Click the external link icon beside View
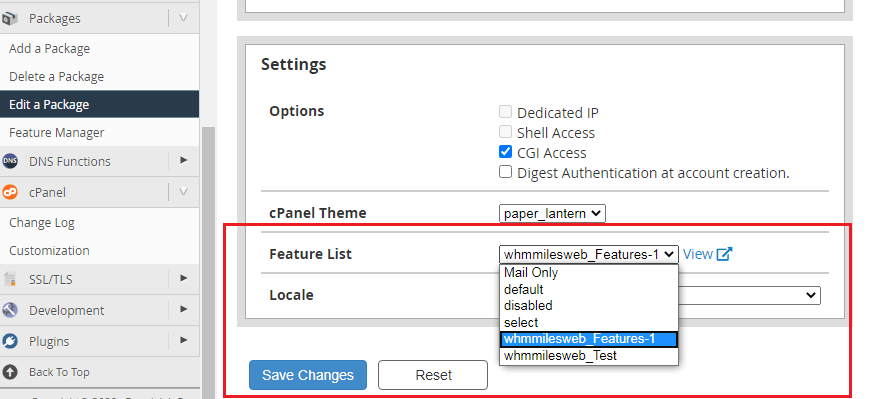This screenshot has width=869, height=399. click(x=724, y=254)
